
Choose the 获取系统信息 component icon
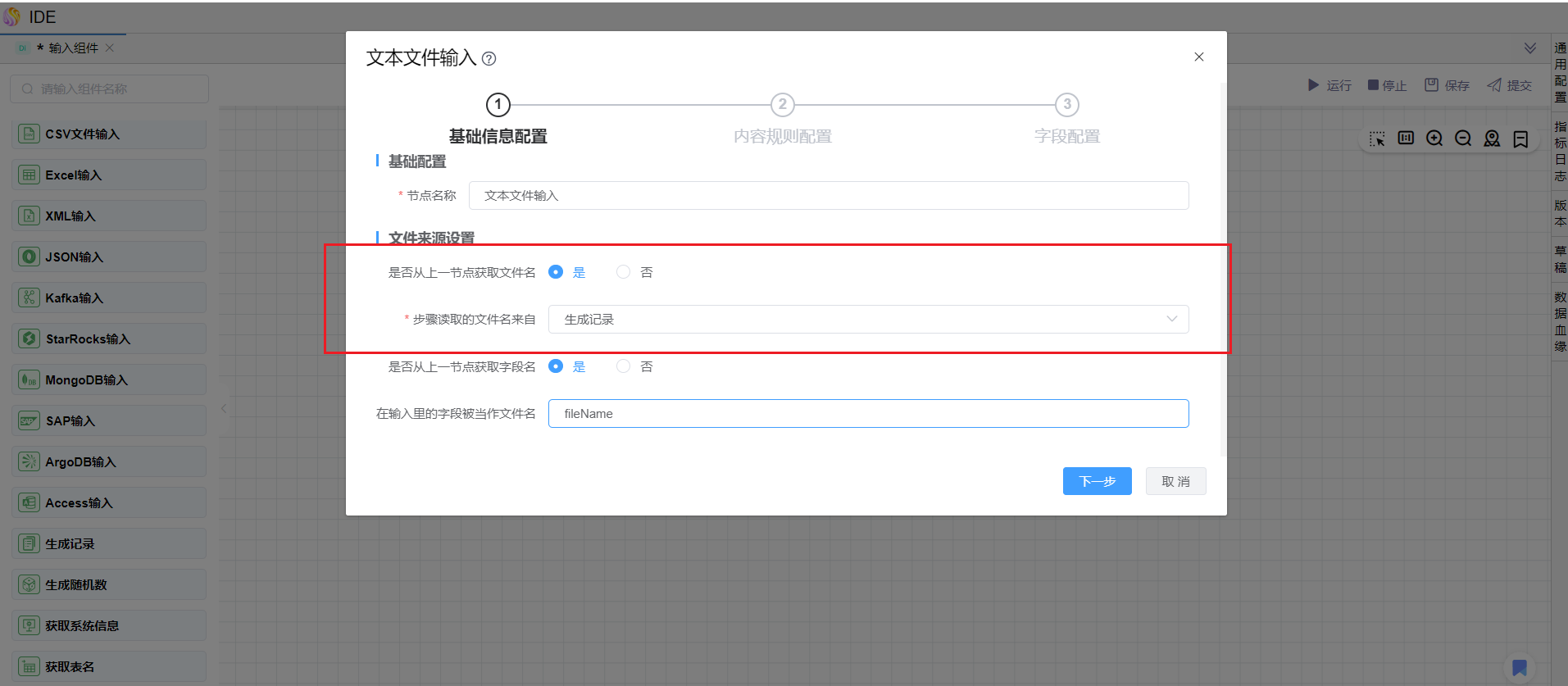pos(29,625)
